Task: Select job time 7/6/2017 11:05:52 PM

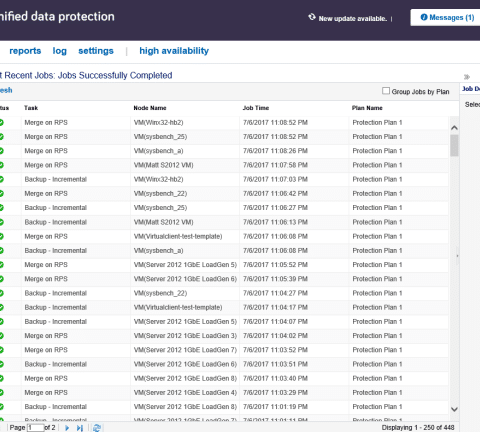Action: [275, 265]
